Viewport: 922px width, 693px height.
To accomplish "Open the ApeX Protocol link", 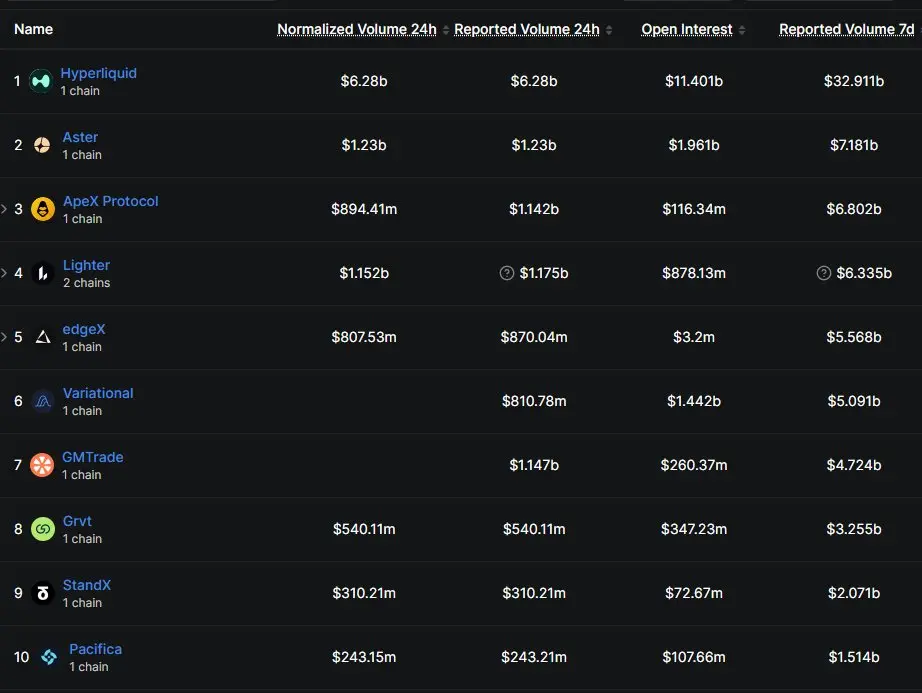I will point(111,202).
